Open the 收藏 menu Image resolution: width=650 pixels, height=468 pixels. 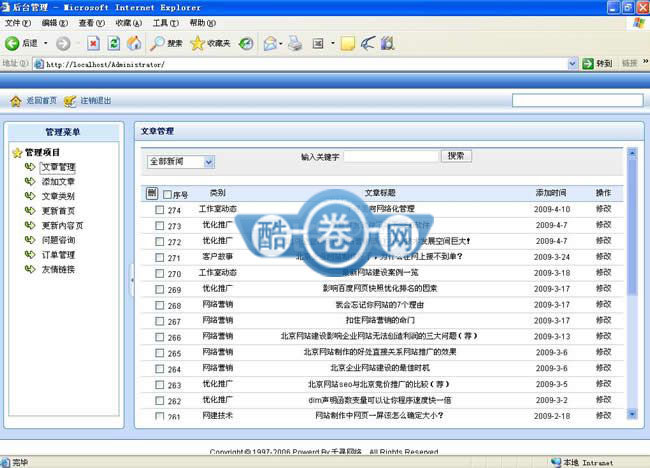129,23
